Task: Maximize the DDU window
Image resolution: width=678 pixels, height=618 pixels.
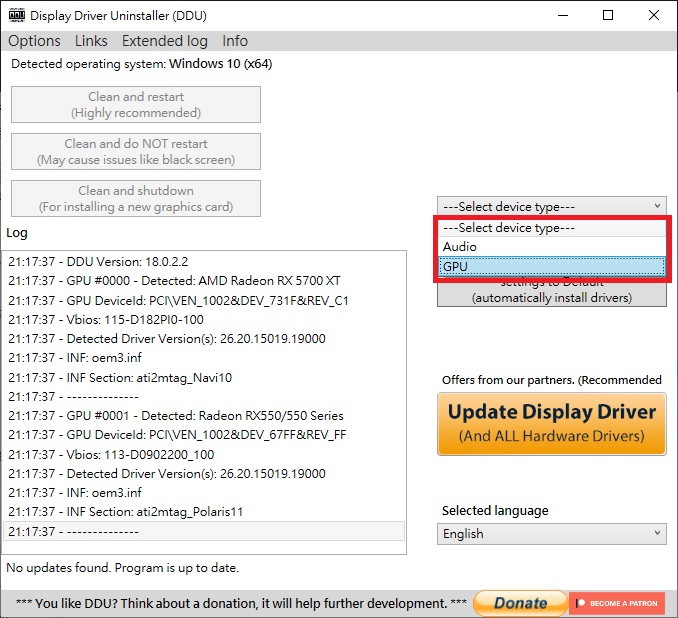Action: [x=608, y=16]
